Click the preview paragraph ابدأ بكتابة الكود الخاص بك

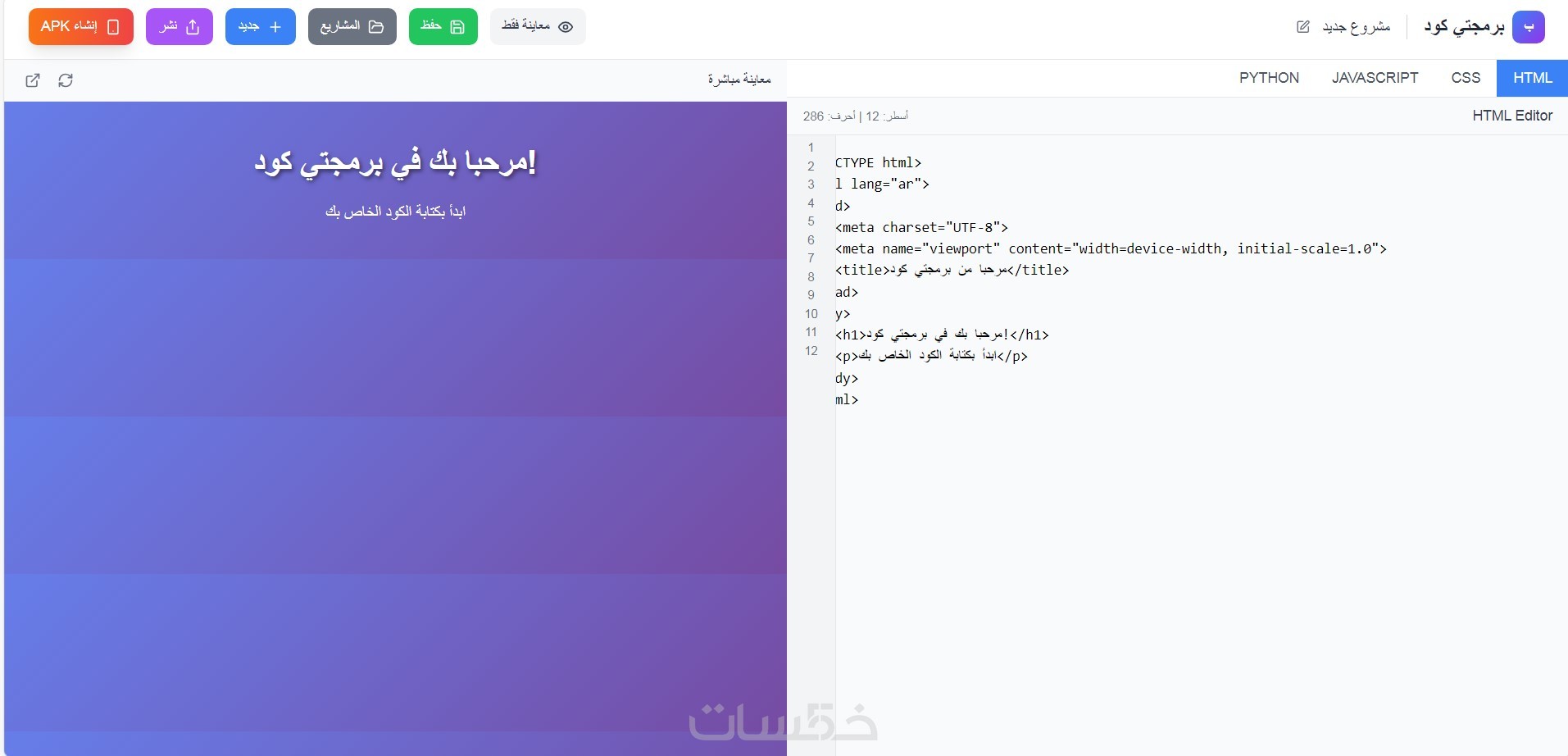click(395, 212)
